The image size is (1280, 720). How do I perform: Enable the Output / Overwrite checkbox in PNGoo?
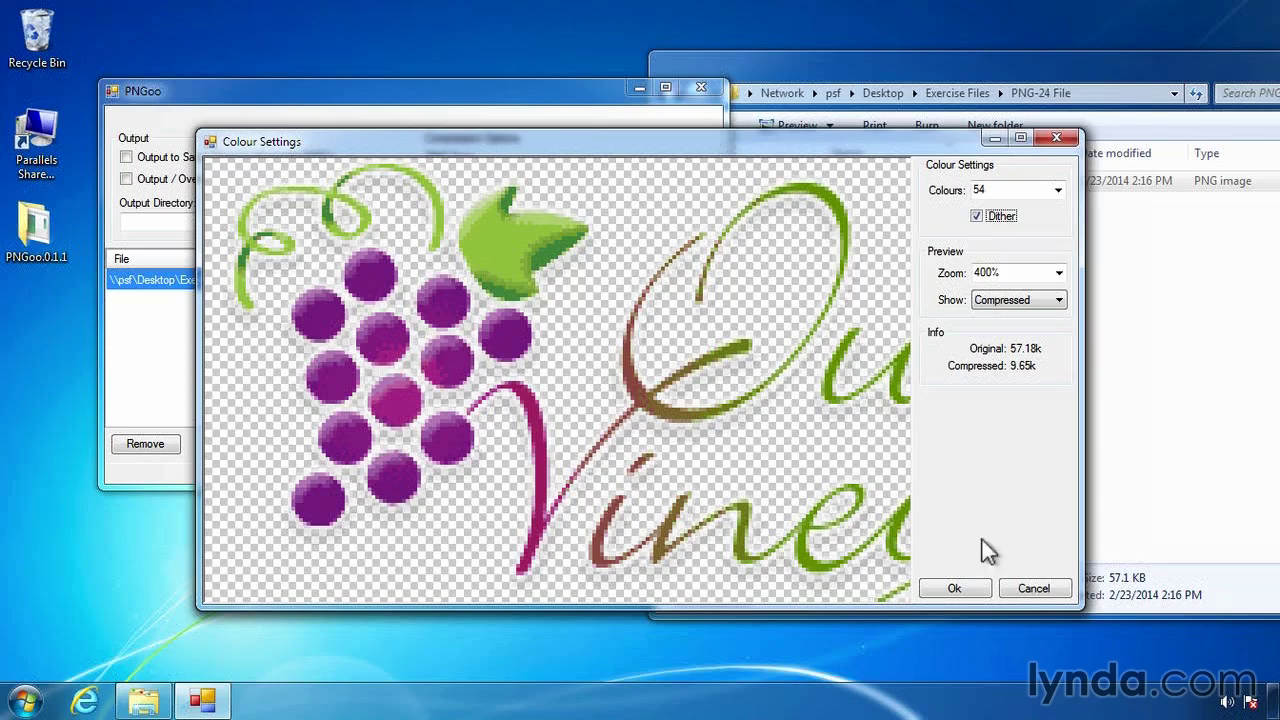coord(126,179)
